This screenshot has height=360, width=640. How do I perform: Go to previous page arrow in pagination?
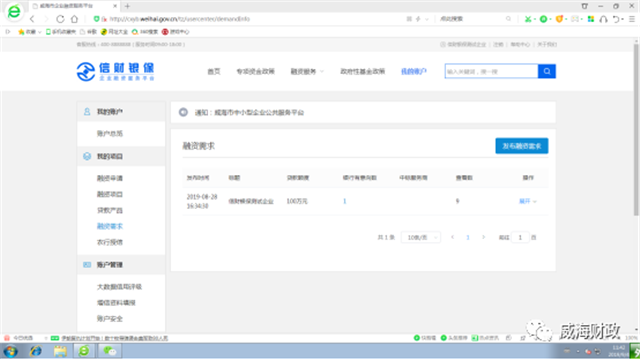[x=452, y=238]
